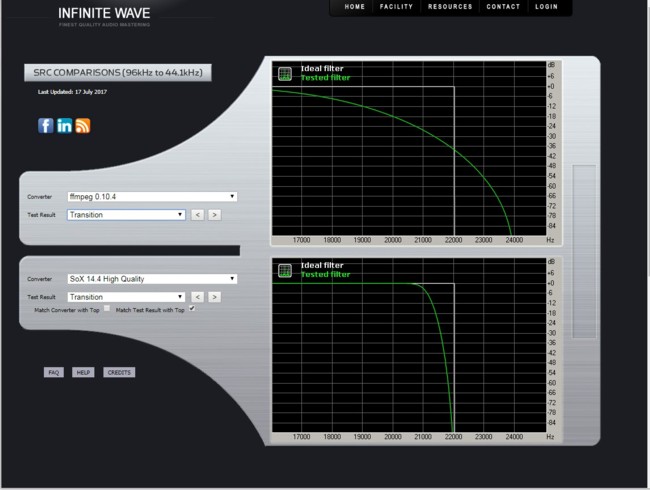Click the grid icon on the bottom graph

pos(285,271)
